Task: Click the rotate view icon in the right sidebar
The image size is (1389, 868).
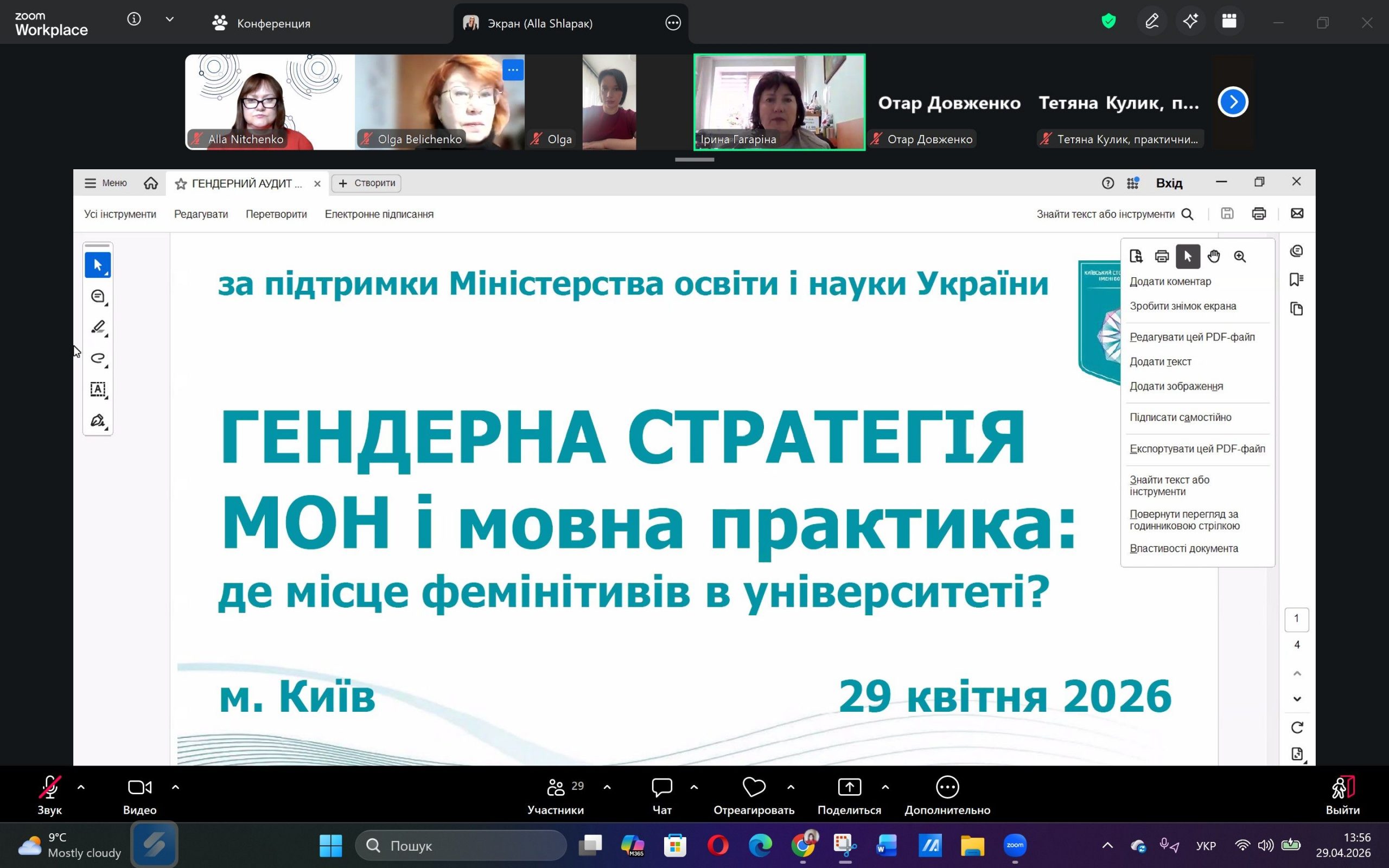Action: (1297, 727)
